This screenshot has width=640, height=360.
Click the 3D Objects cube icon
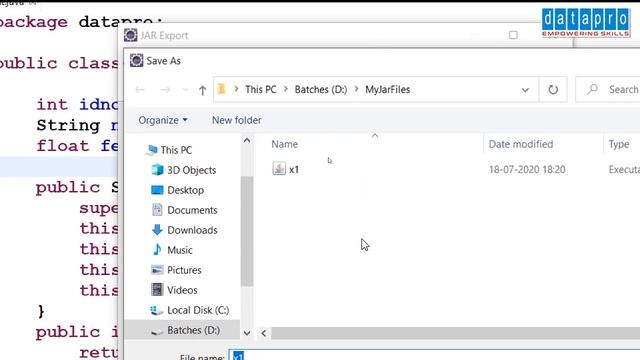(x=157, y=170)
